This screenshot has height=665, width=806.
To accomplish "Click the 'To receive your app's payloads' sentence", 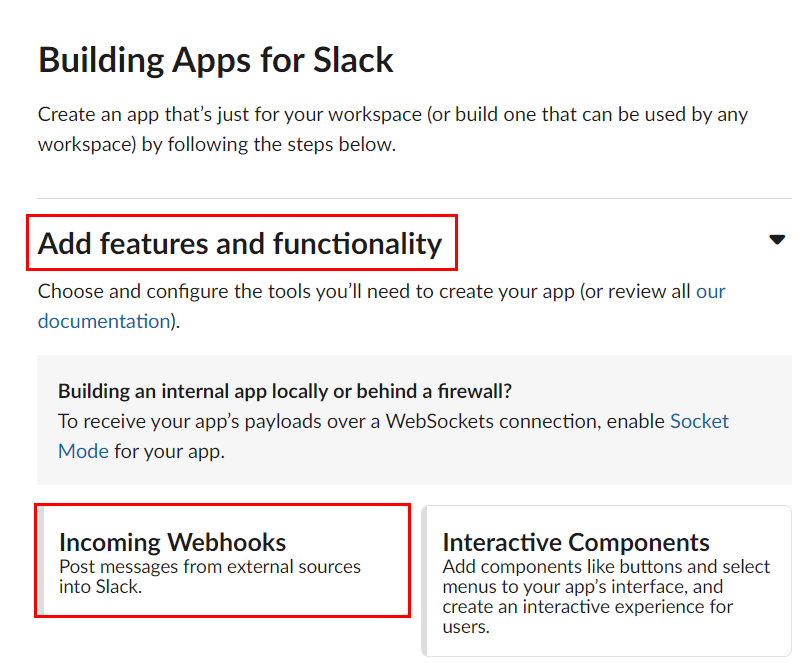I will 393,436.
